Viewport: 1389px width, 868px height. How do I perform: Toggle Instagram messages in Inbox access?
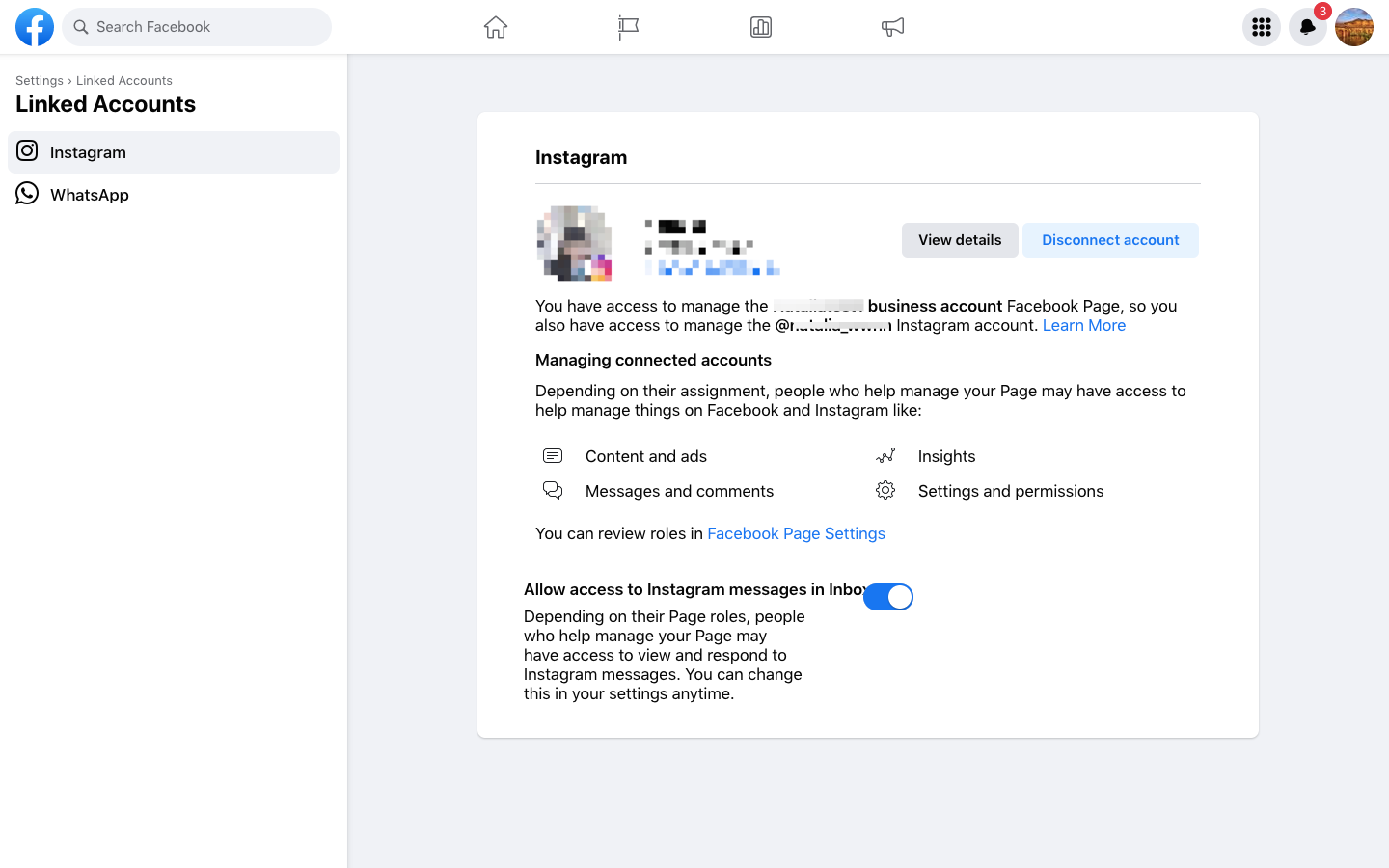888,597
